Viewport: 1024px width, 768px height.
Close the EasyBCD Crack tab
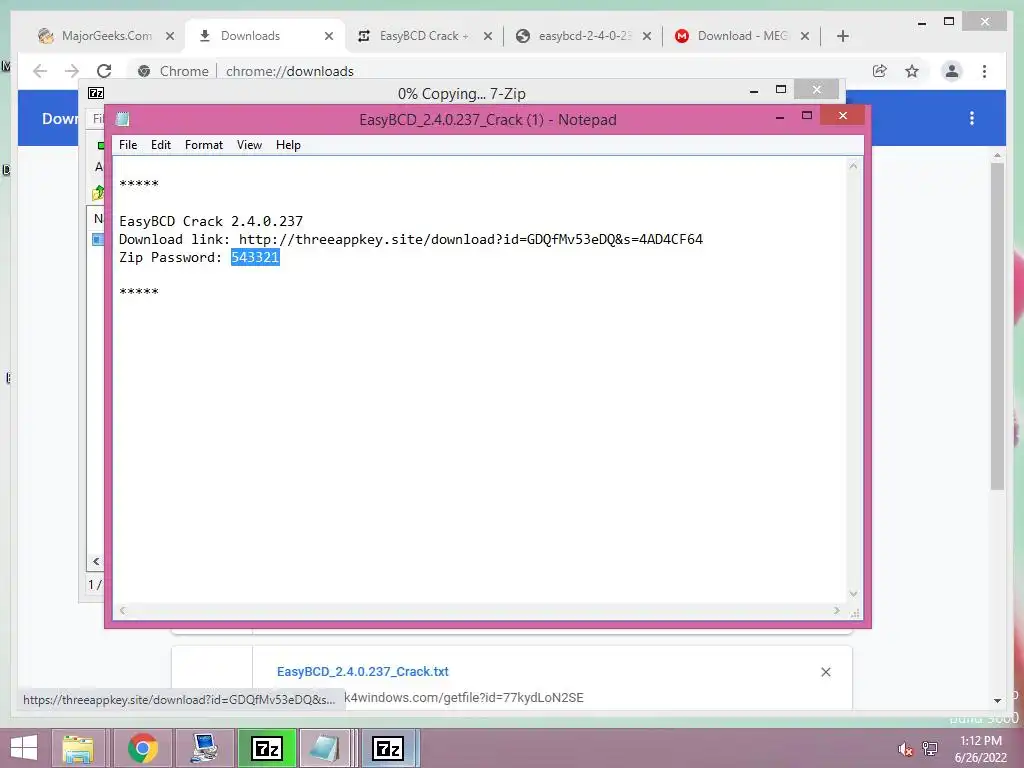488,36
